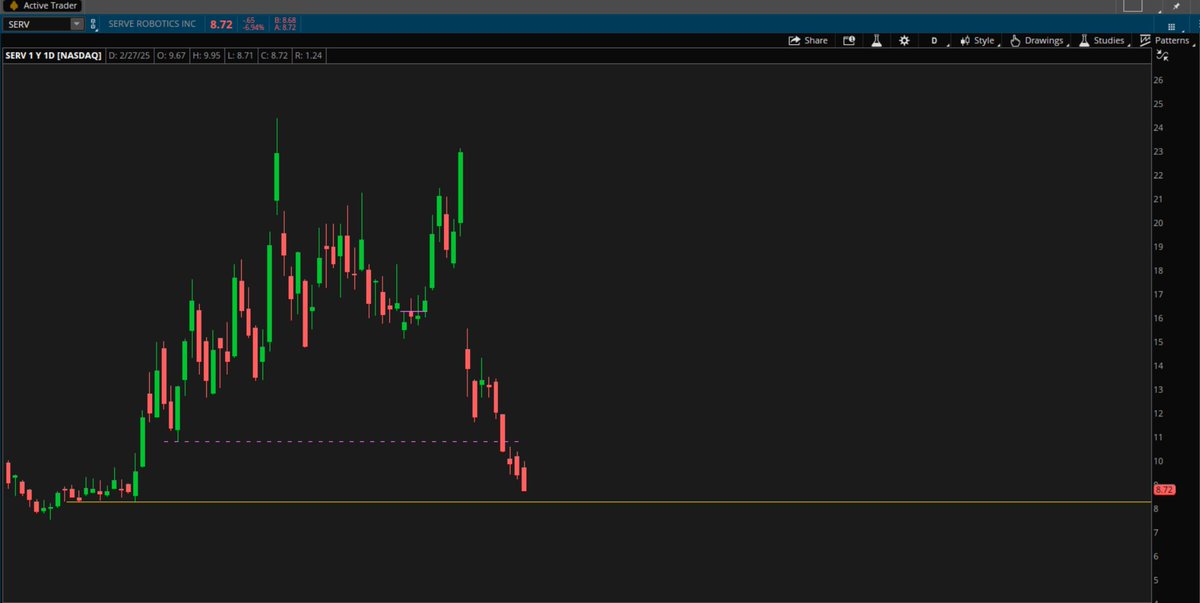Viewport: 1200px width, 603px height.
Task: Click the SERV symbol input field
Action: [x=36, y=23]
